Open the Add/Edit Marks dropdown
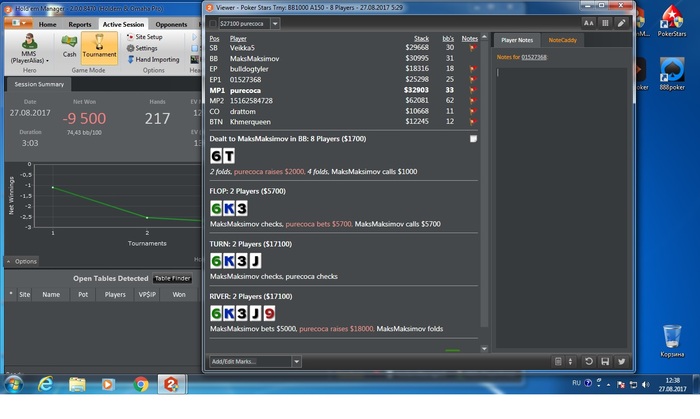The height and width of the screenshot is (419, 700). [x=296, y=361]
